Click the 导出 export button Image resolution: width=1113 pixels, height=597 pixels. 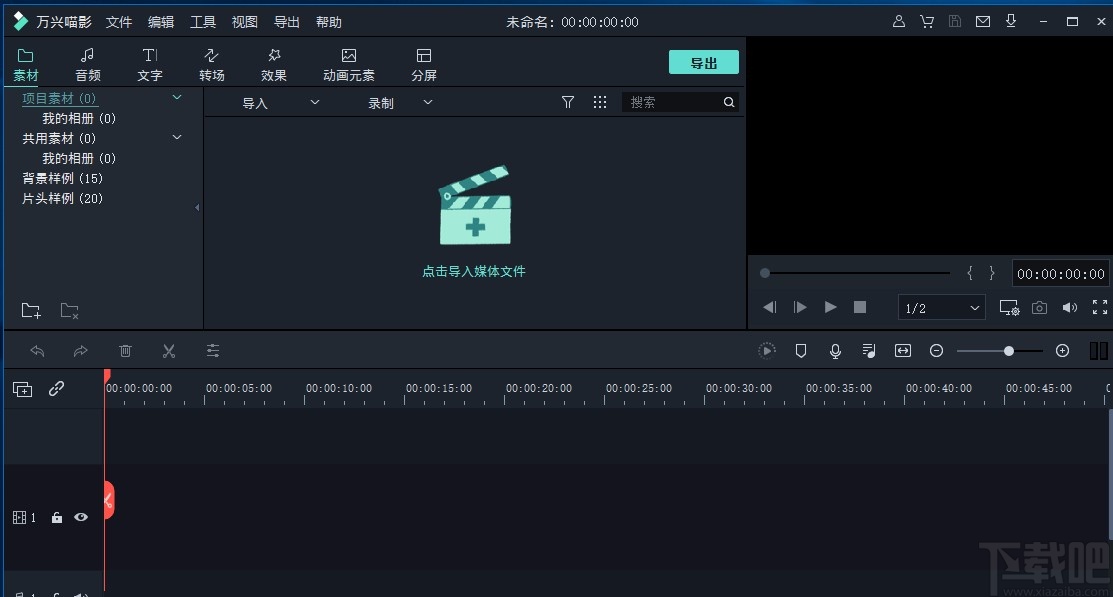(x=703, y=61)
